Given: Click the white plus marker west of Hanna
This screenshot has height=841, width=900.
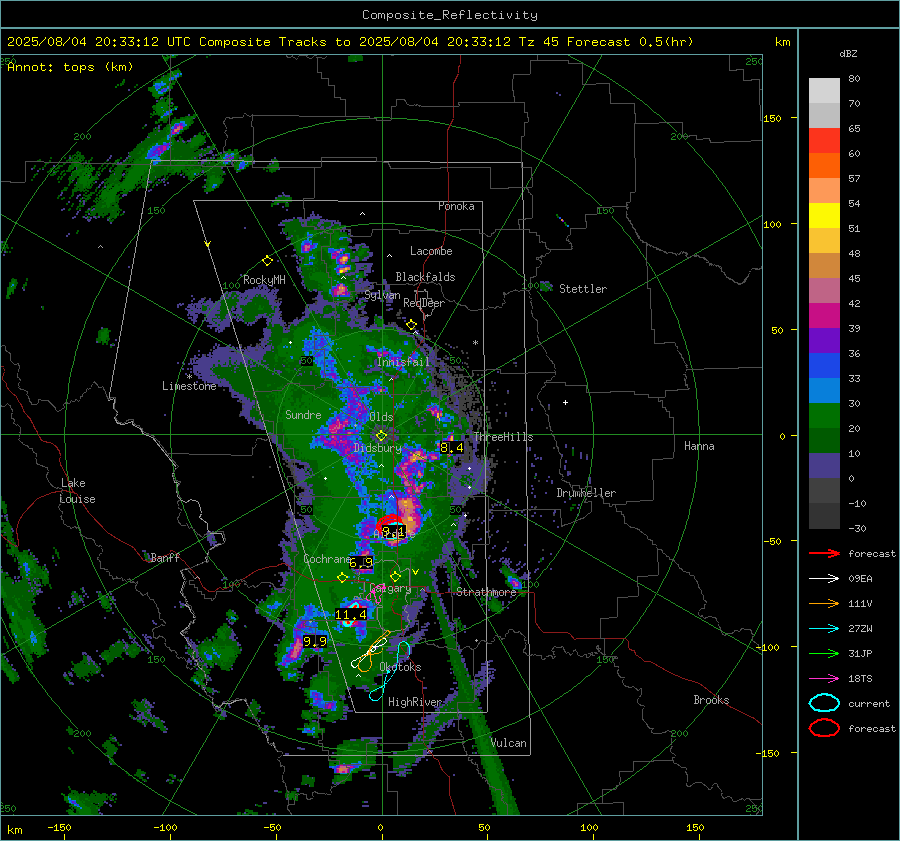Looking at the screenshot, I should pos(565,402).
